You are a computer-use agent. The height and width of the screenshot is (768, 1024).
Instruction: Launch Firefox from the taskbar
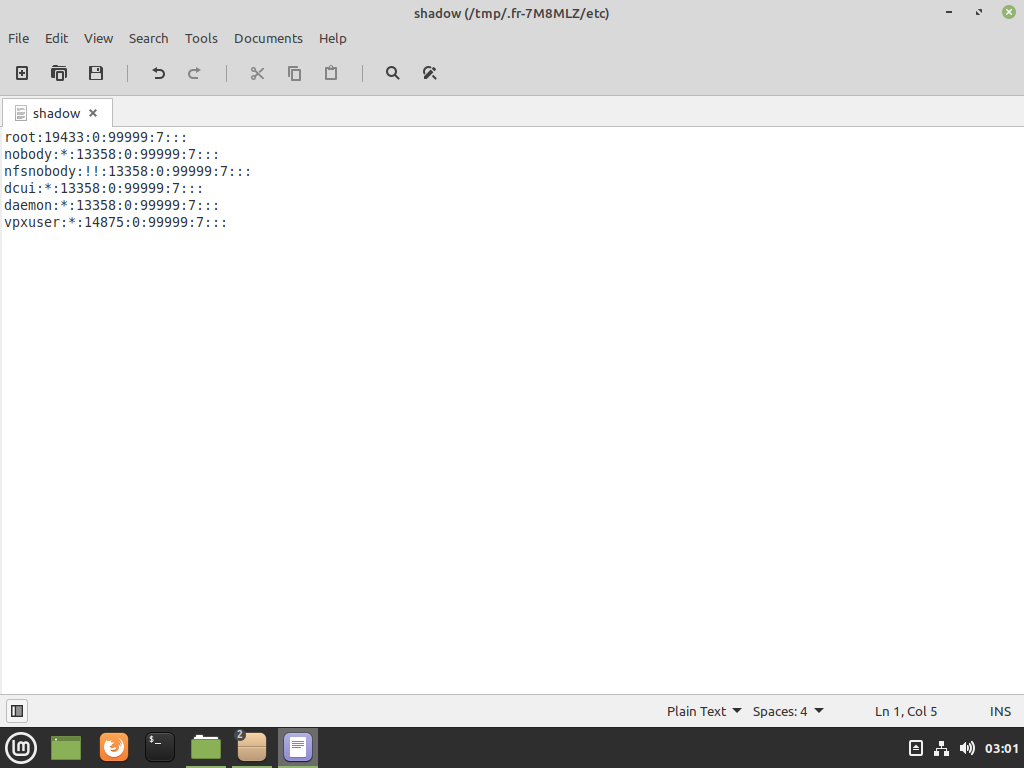pyautogui.click(x=114, y=748)
